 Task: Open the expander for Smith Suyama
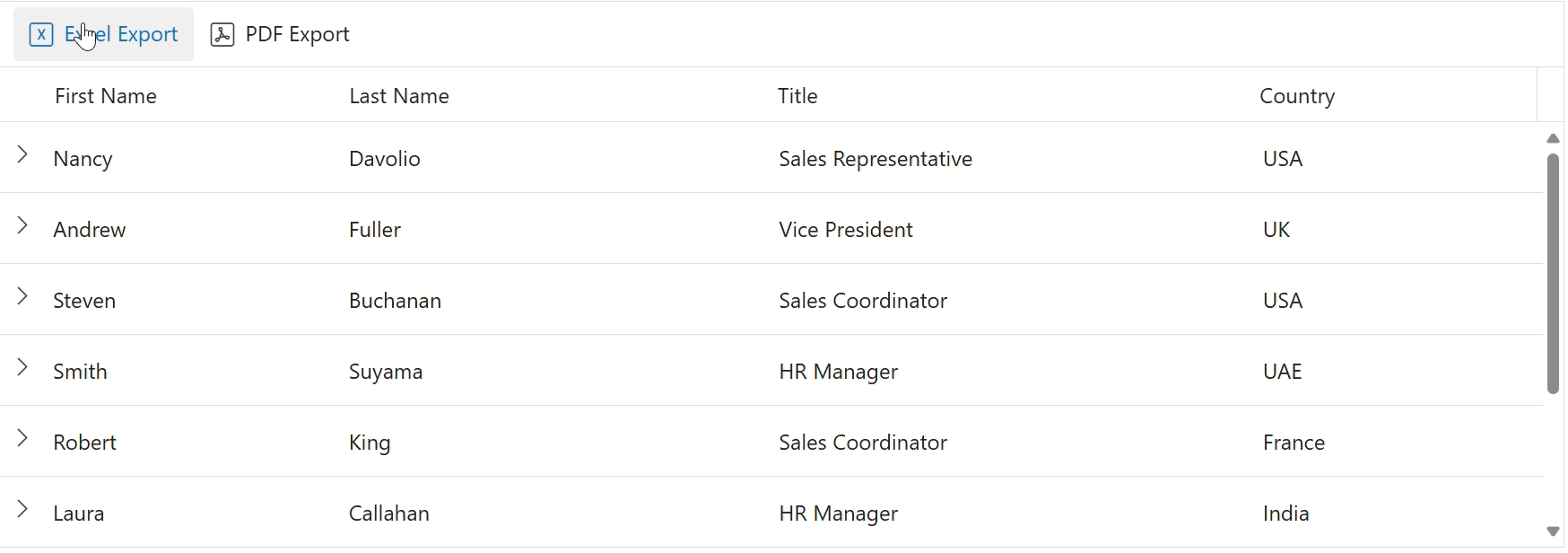point(22,368)
